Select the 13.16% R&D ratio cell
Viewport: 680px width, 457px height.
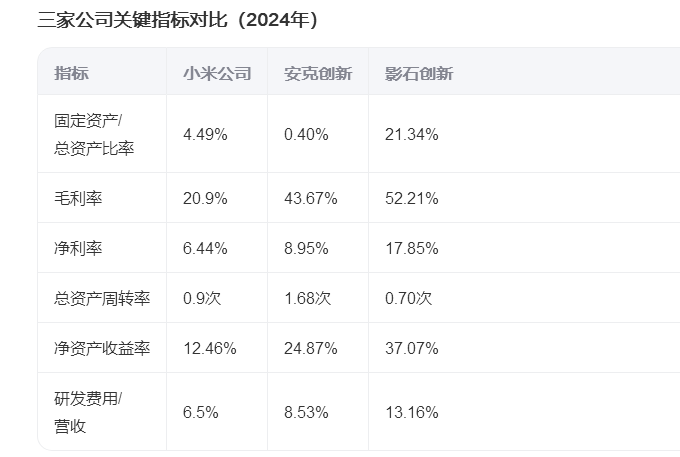click(412, 412)
